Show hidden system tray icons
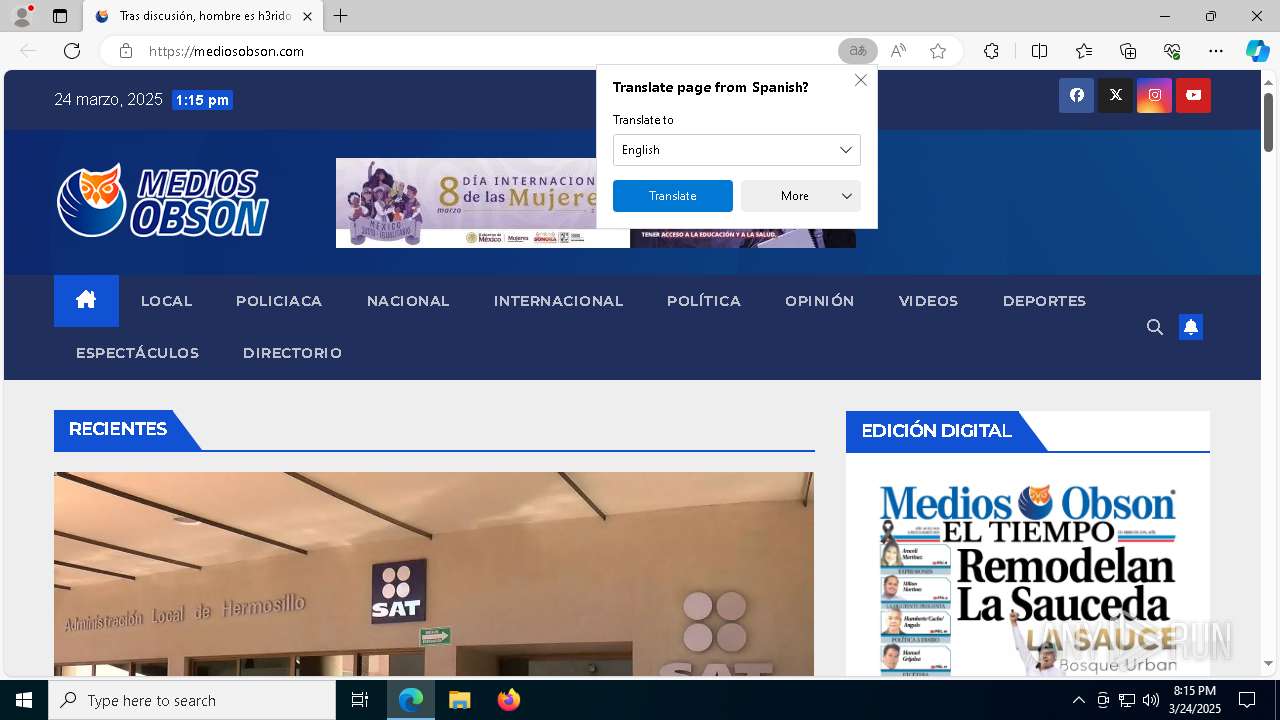The image size is (1280, 720). pyautogui.click(x=1078, y=700)
